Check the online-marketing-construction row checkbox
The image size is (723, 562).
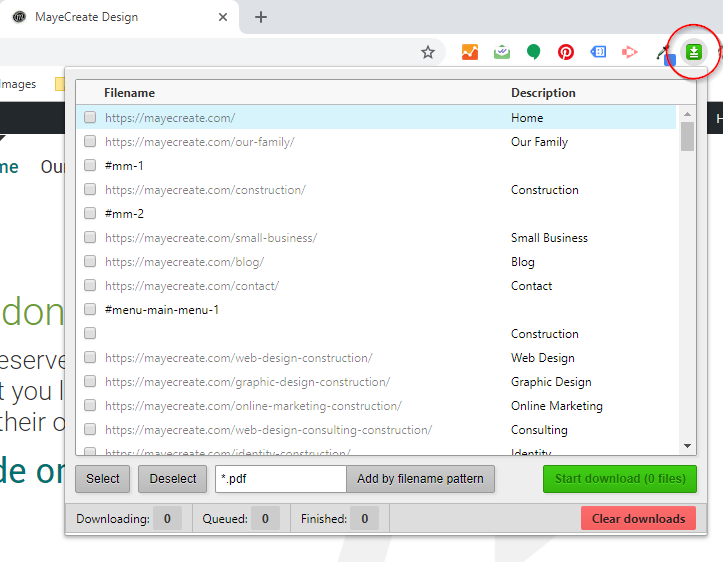tap(90, 405)
